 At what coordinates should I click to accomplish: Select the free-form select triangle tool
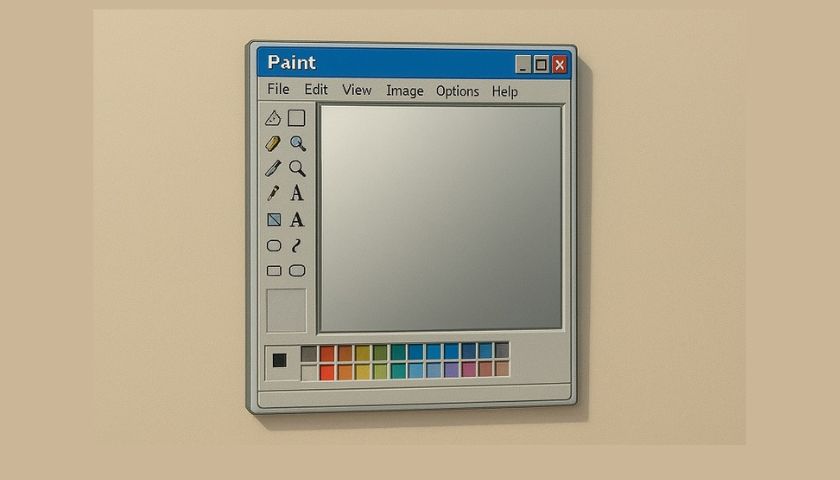(273, 118)
